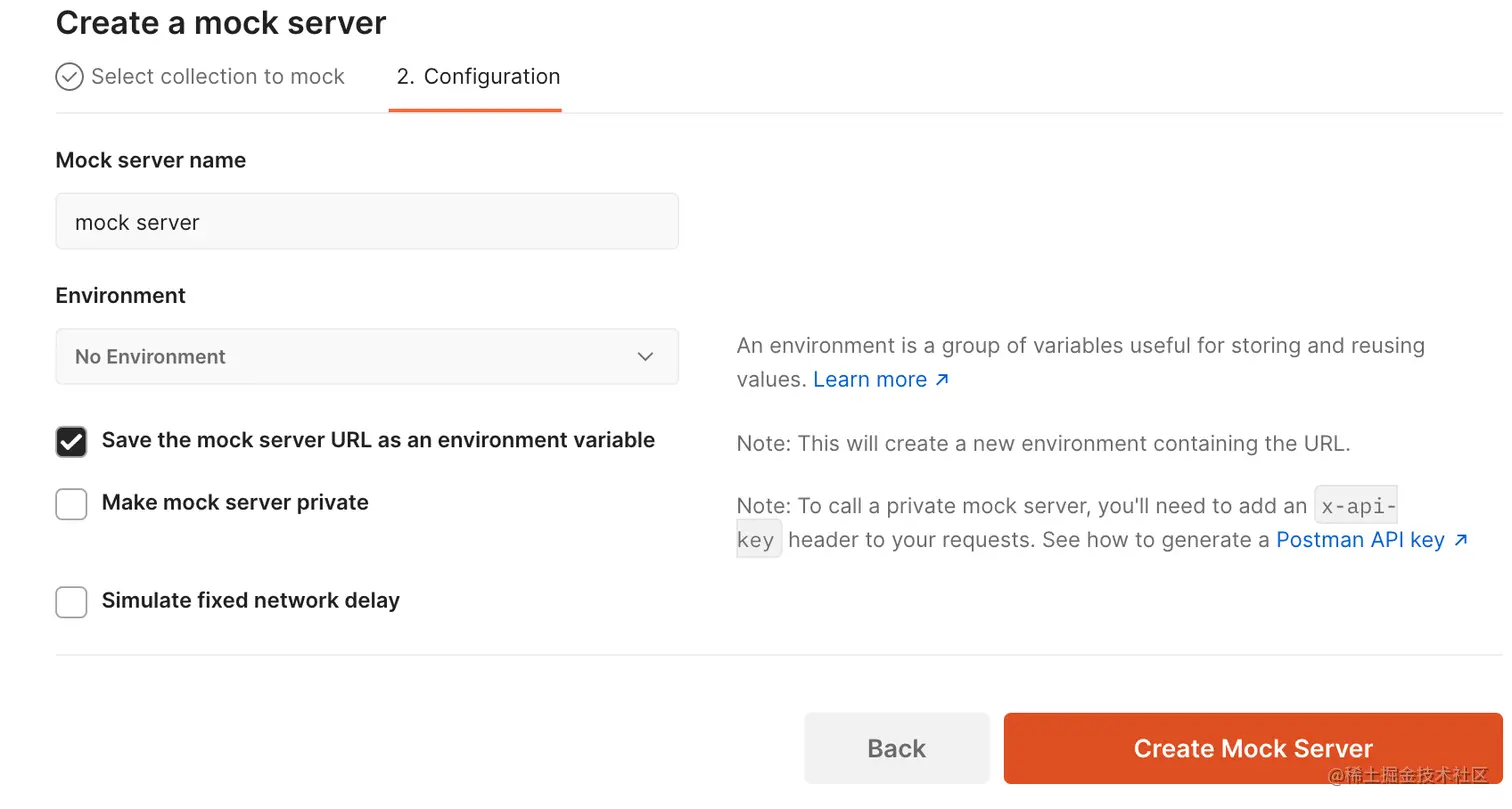Click the Create Mock Server button
The width and height of the screenshot is (1512, 809).
coord(1252,748)
